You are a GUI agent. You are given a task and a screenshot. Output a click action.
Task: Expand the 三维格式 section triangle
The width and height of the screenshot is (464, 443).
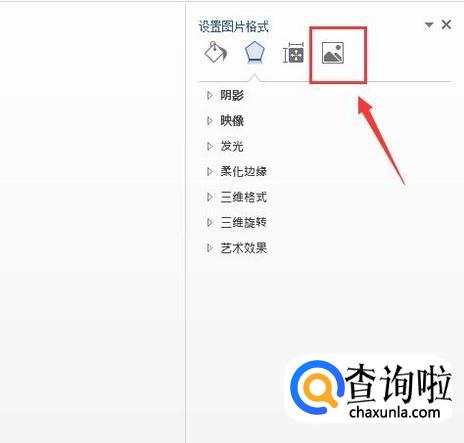tap(209, 197)
